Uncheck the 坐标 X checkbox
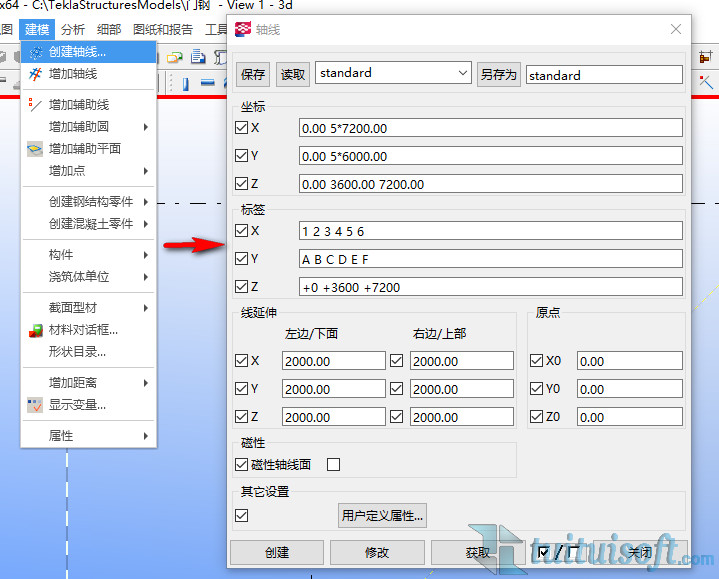The image size is (719, 579). (241, 128)
